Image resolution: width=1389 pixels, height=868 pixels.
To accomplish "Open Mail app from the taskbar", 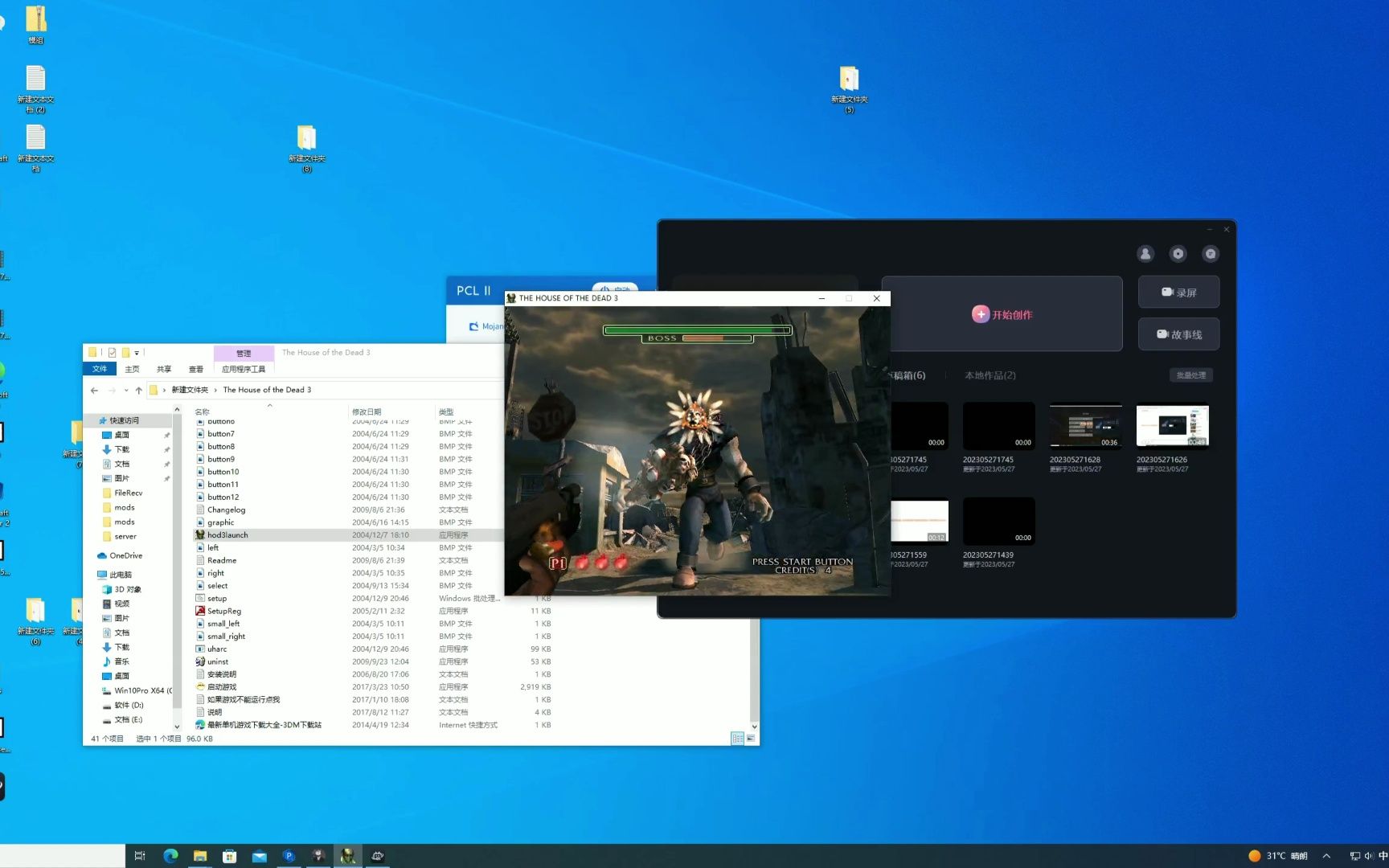I will click(259, 856).
